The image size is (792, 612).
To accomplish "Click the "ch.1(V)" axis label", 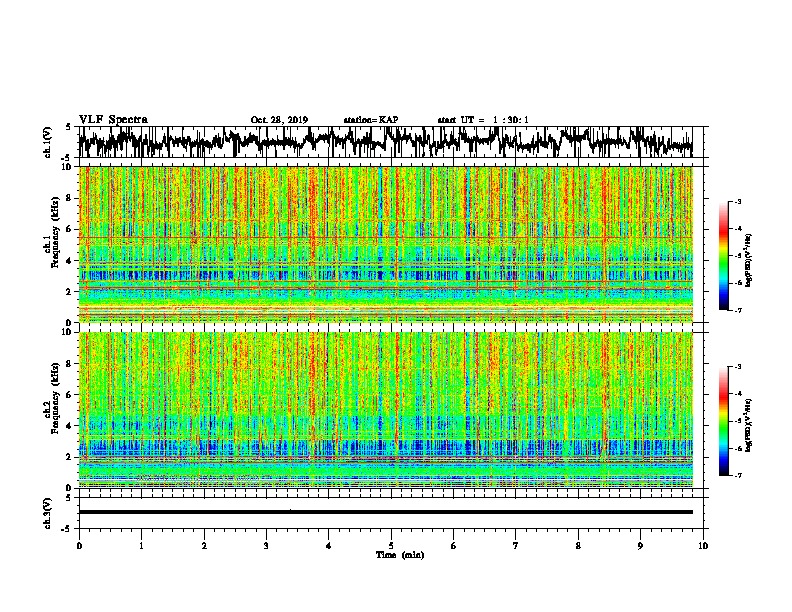I will (48, 142).
